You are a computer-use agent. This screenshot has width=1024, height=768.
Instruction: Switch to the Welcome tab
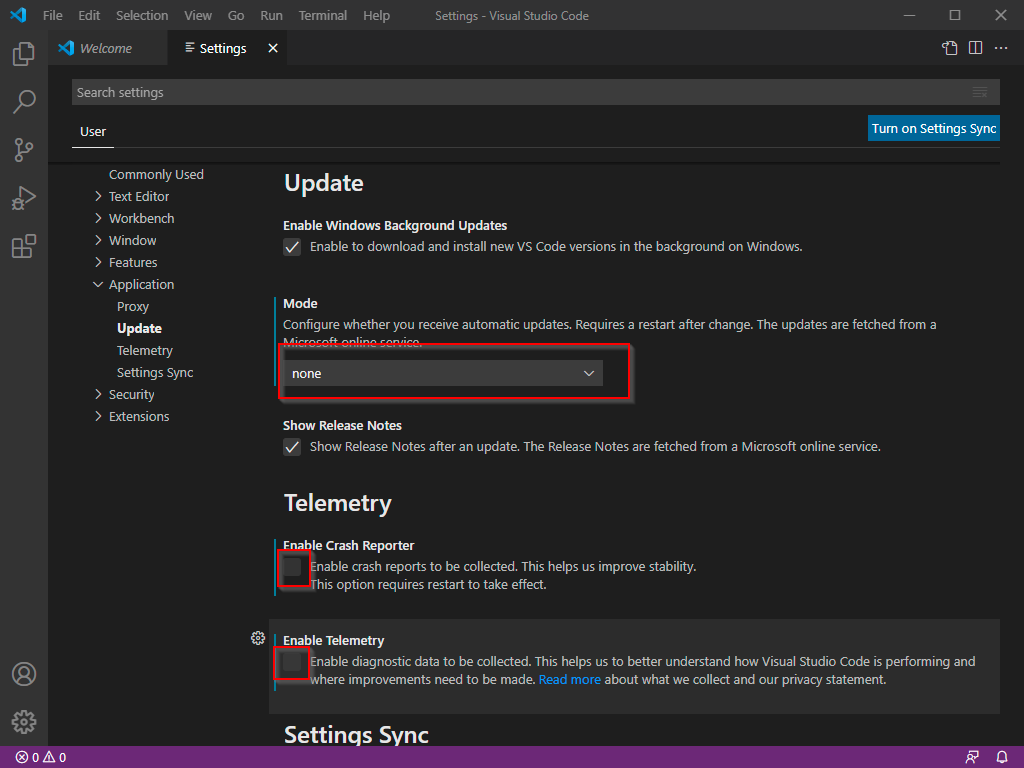(x=107, y=48)
